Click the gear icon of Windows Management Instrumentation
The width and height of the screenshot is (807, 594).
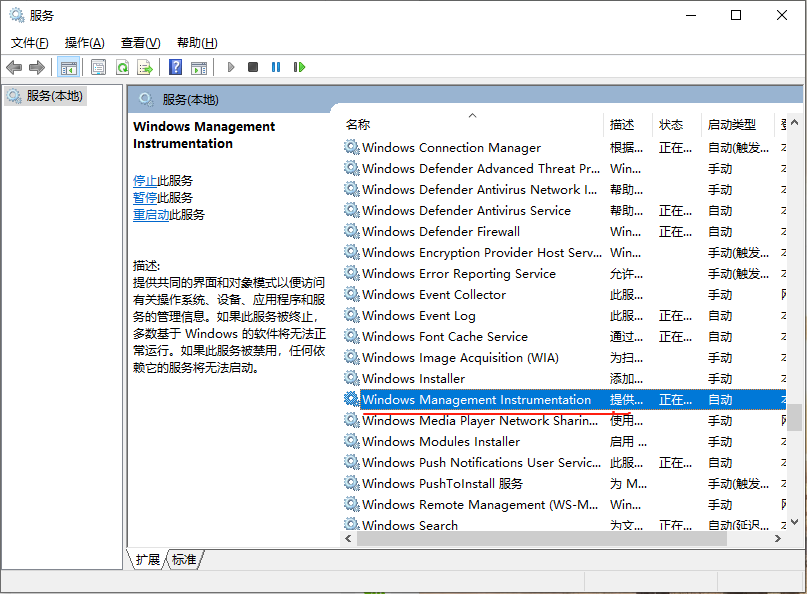352,399
